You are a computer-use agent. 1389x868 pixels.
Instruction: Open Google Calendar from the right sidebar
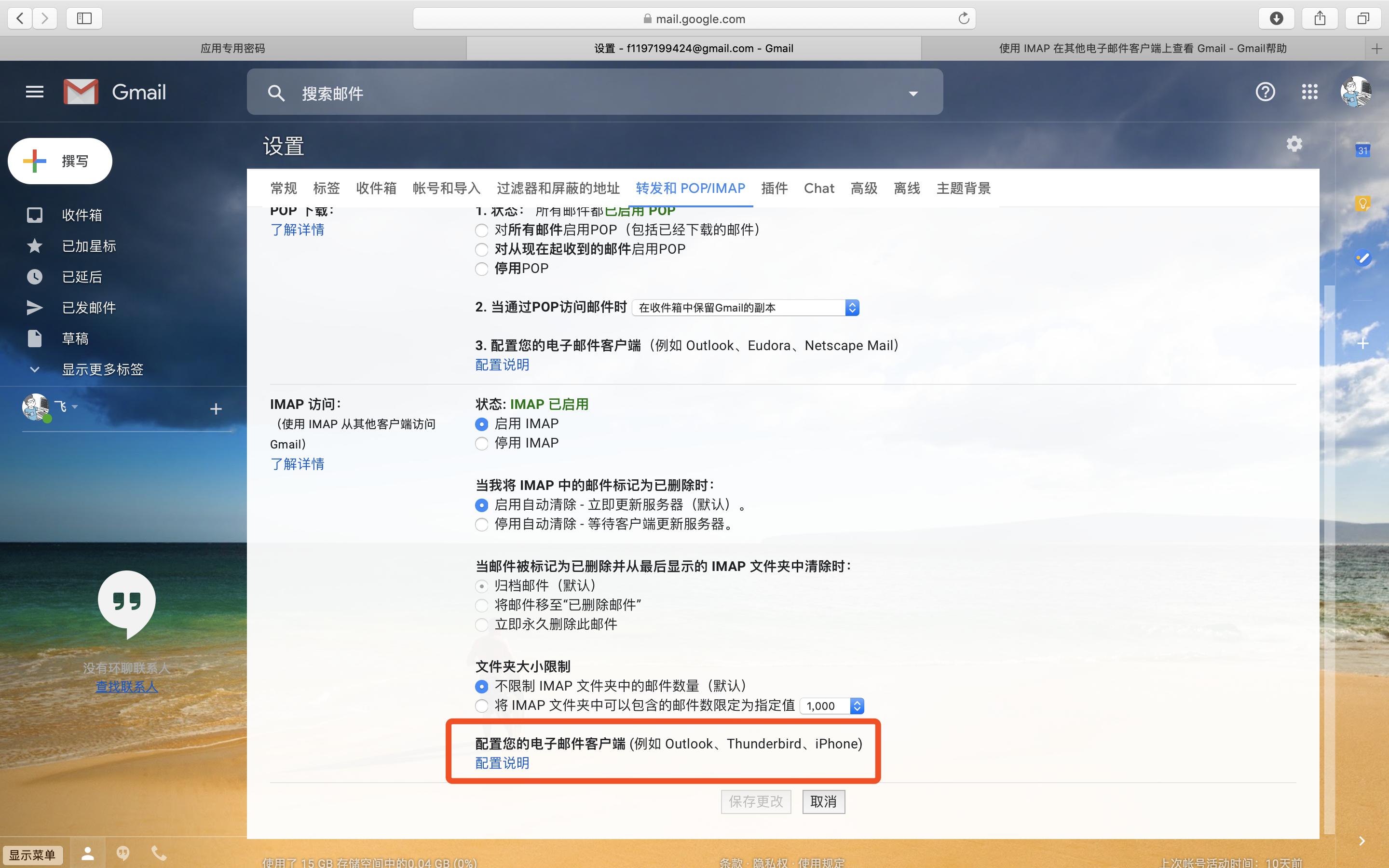pyautogui.click(x=1362, y=149)
